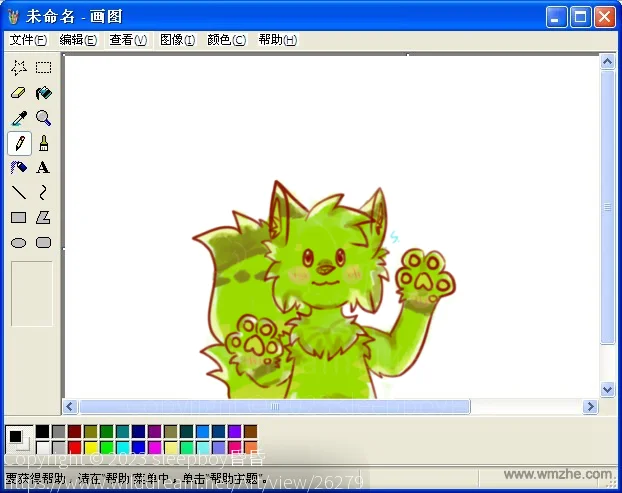Open the 颜色(C) menu
The height and width of the screenshot is (493, 622).
click(227, 40)
